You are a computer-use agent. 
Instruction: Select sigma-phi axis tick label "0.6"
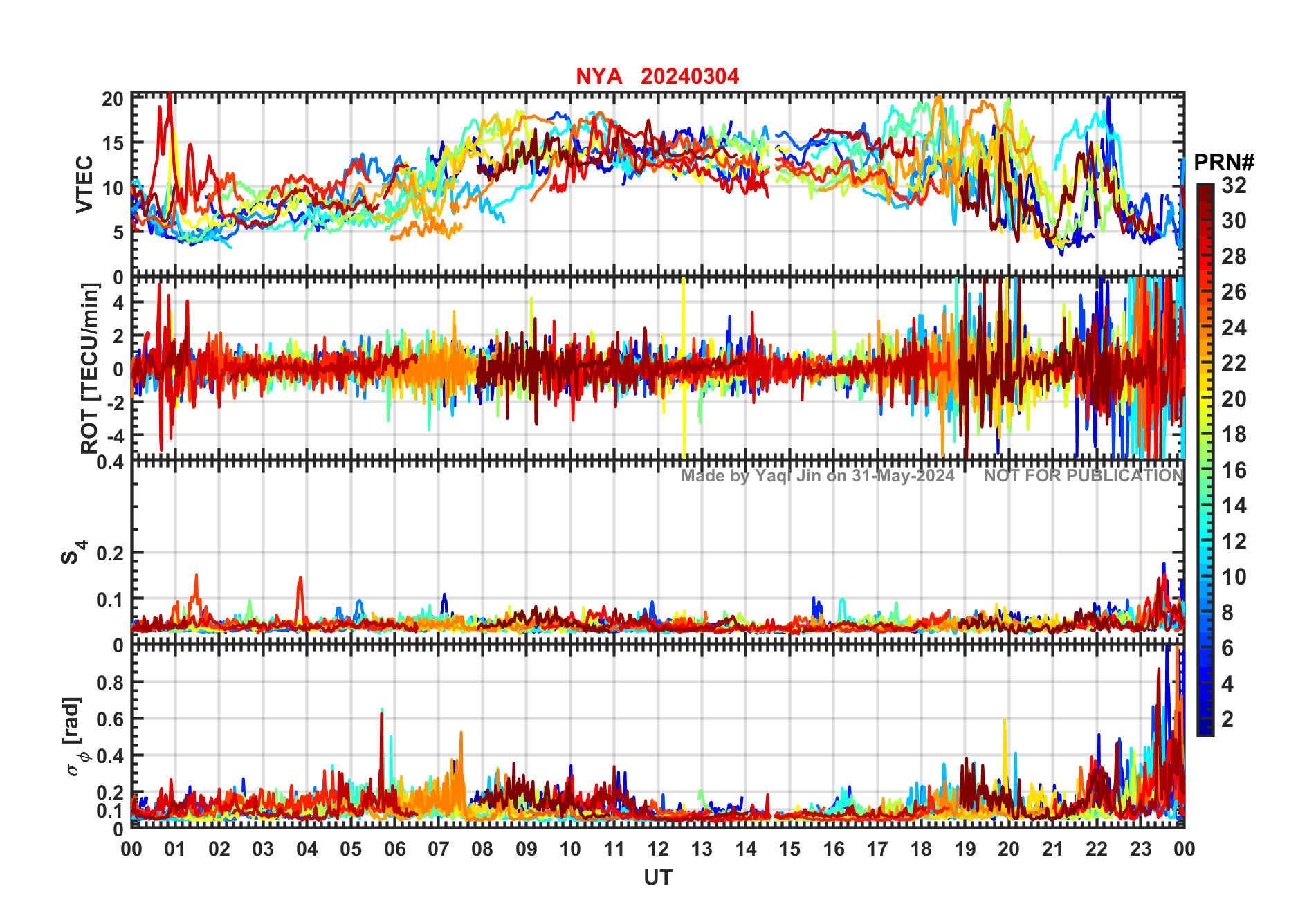pos(110,719)
